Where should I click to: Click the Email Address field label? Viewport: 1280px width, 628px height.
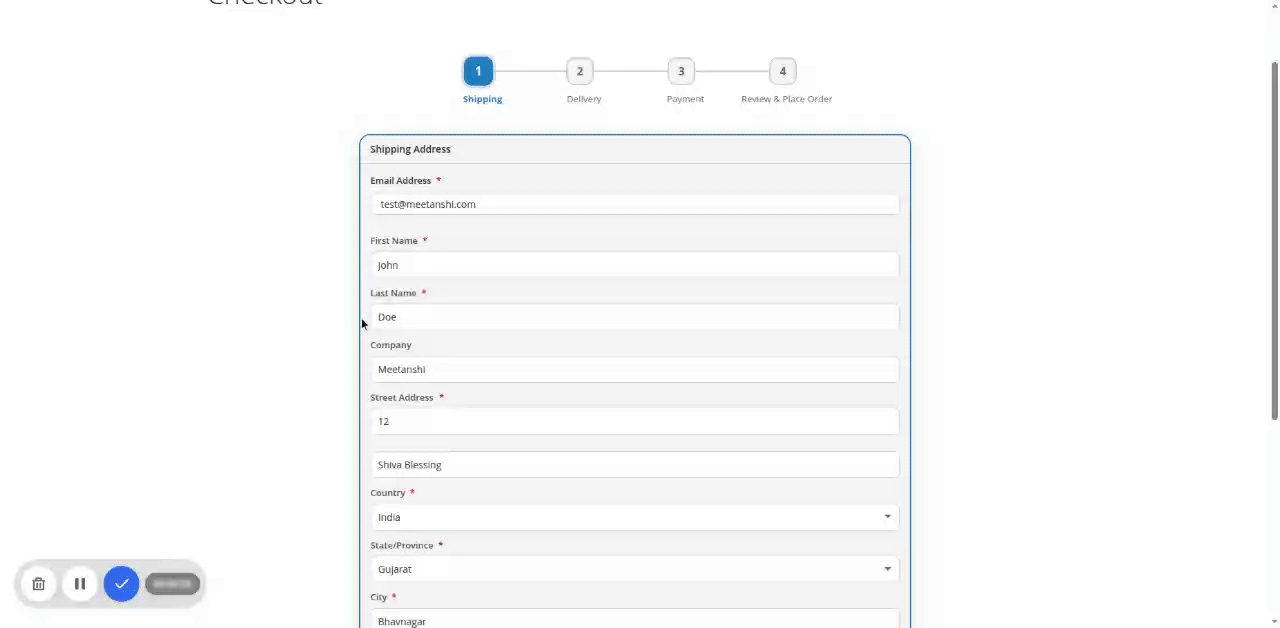(x=400, y=181)
